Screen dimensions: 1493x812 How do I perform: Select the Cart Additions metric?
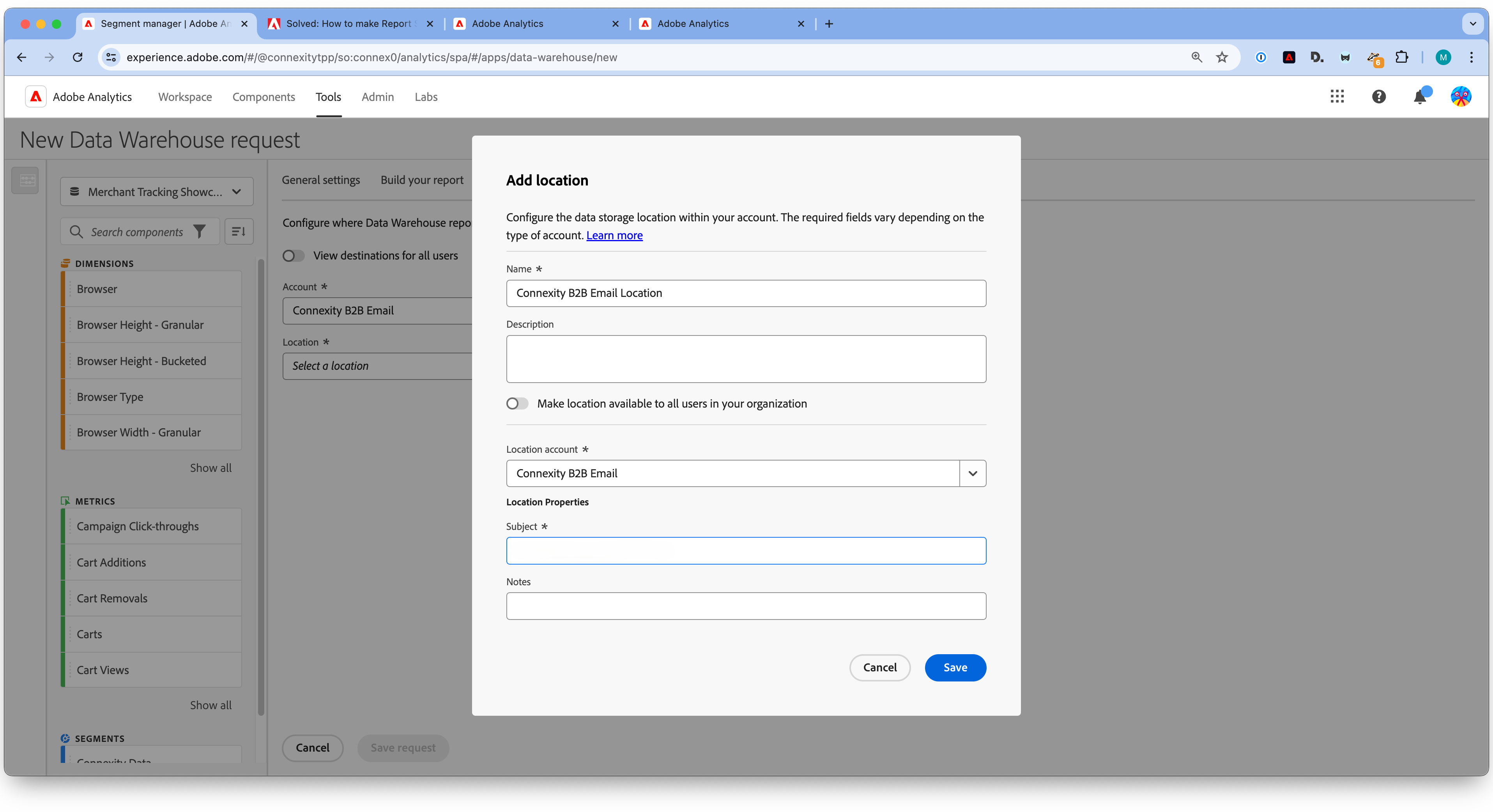click(151, 562)
